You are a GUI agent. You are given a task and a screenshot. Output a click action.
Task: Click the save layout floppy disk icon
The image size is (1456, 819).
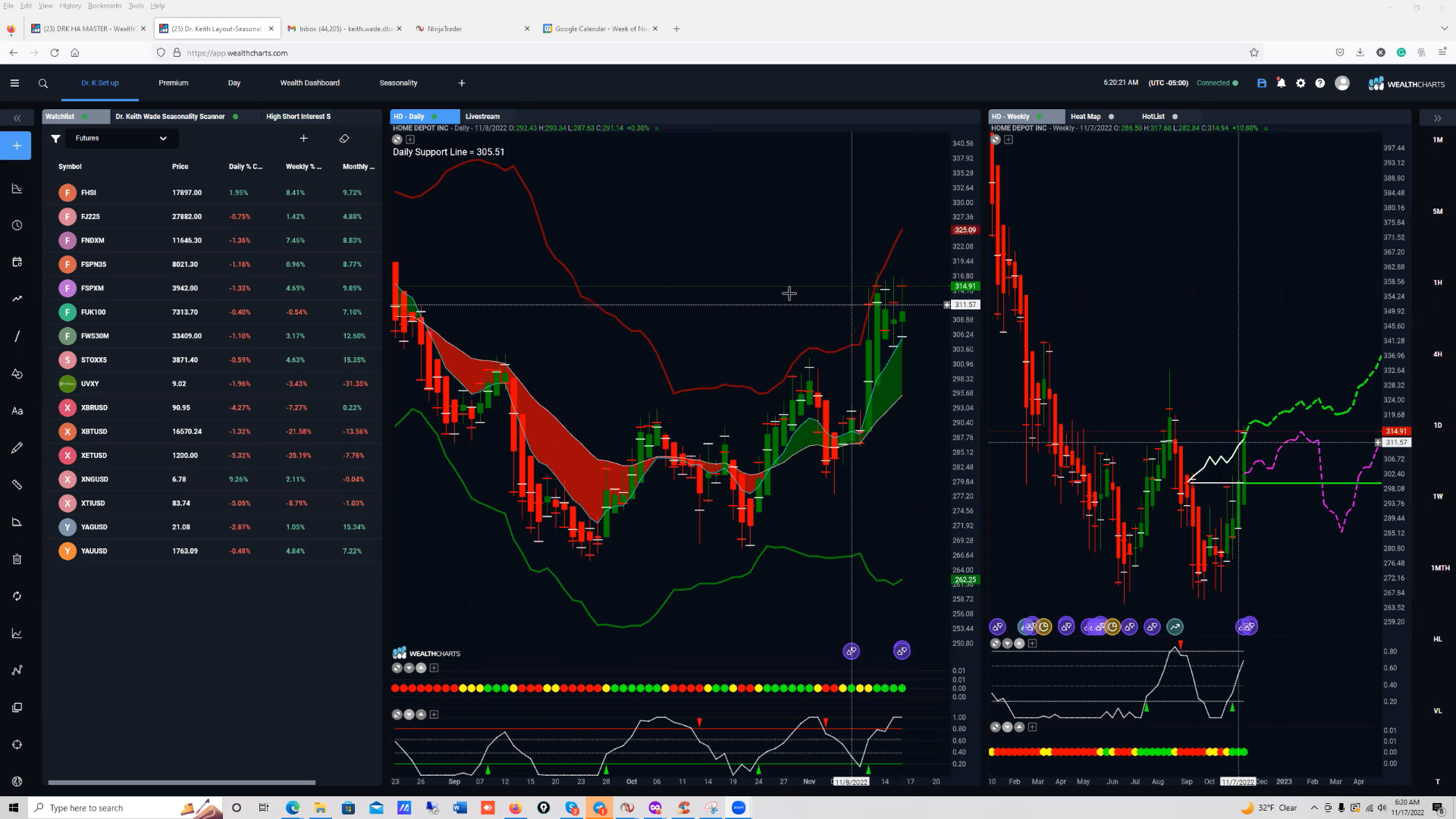(1262, 83)
